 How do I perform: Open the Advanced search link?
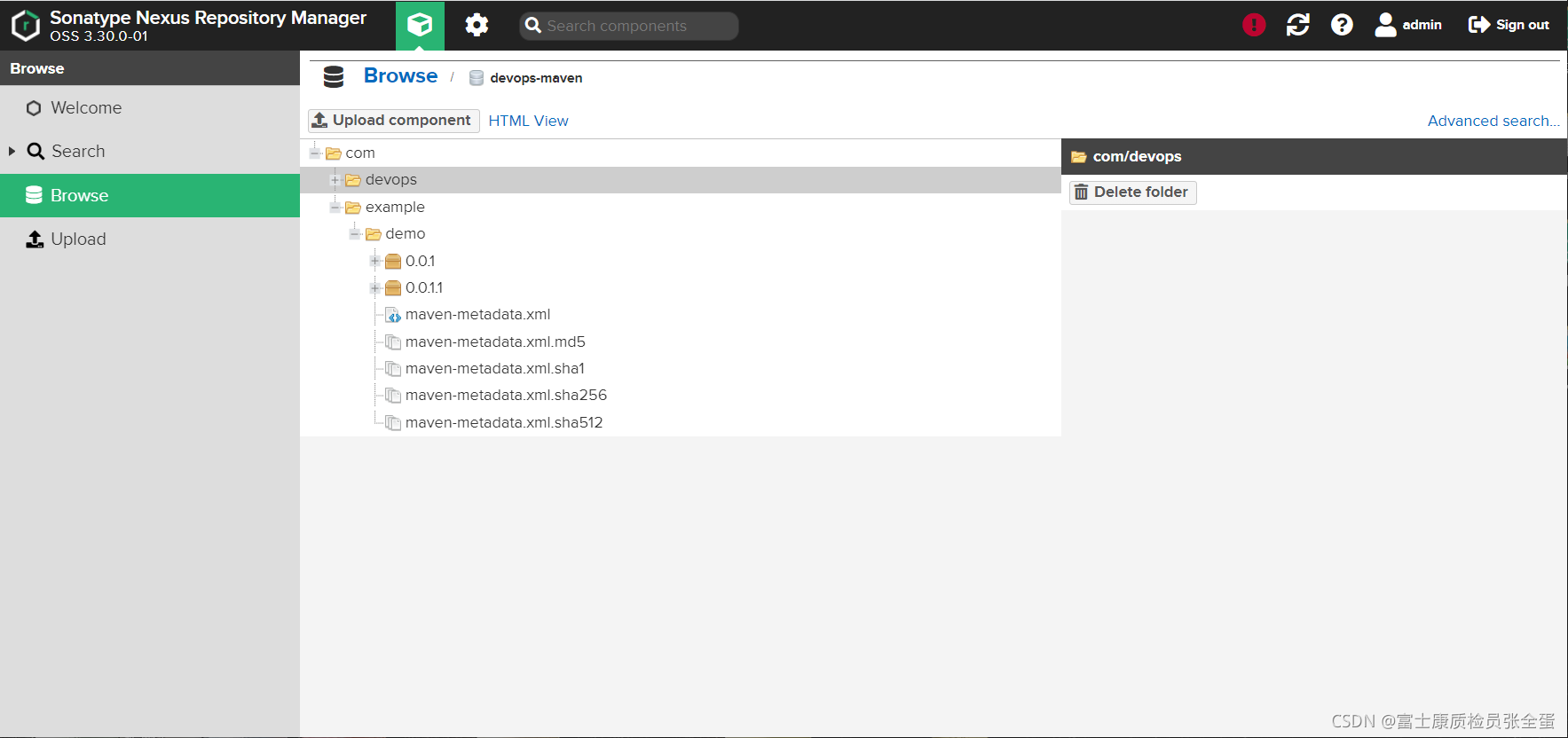click(1493, 121)
